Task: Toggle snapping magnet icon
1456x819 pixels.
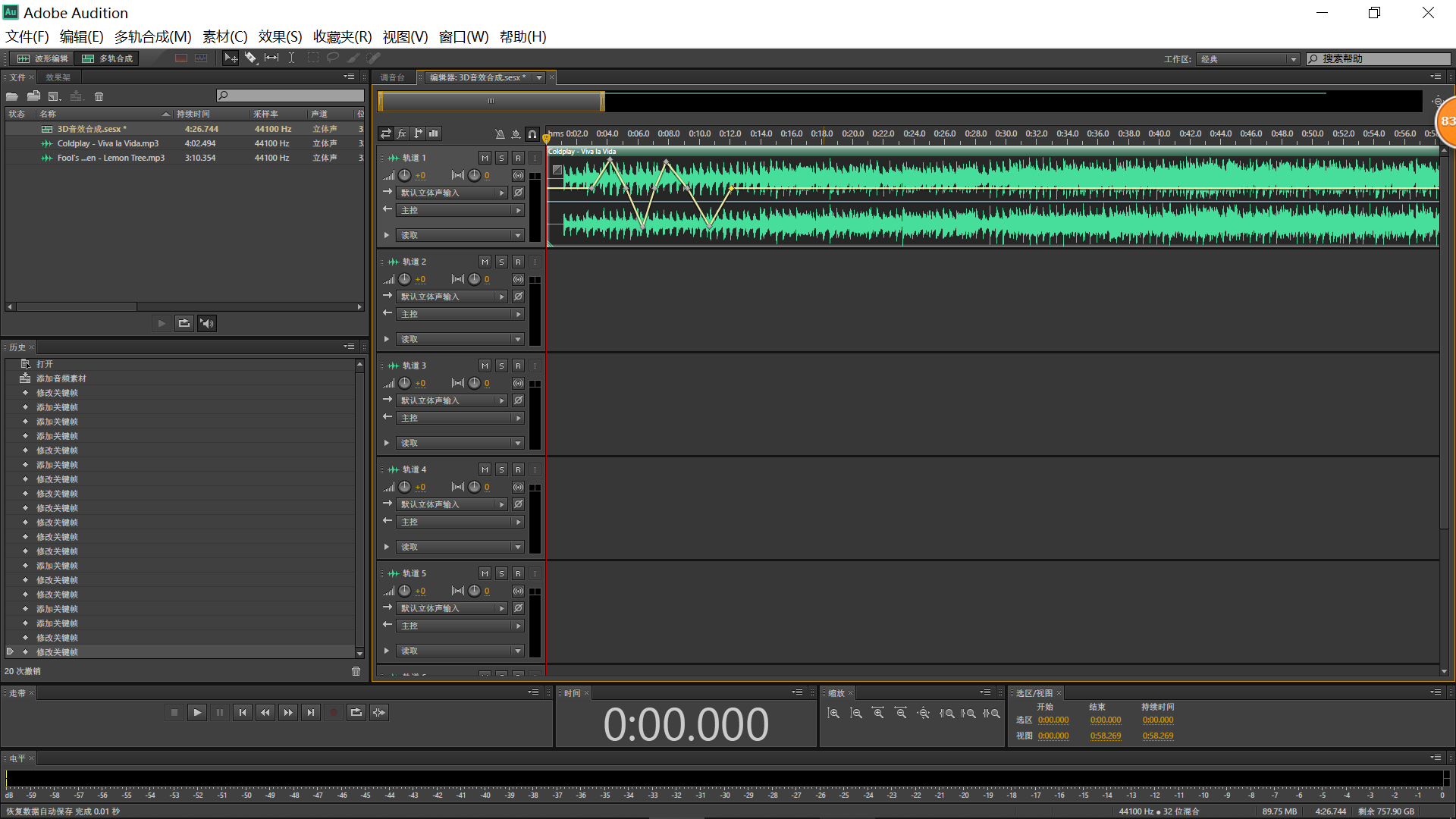Action: [x=532, y=134]
